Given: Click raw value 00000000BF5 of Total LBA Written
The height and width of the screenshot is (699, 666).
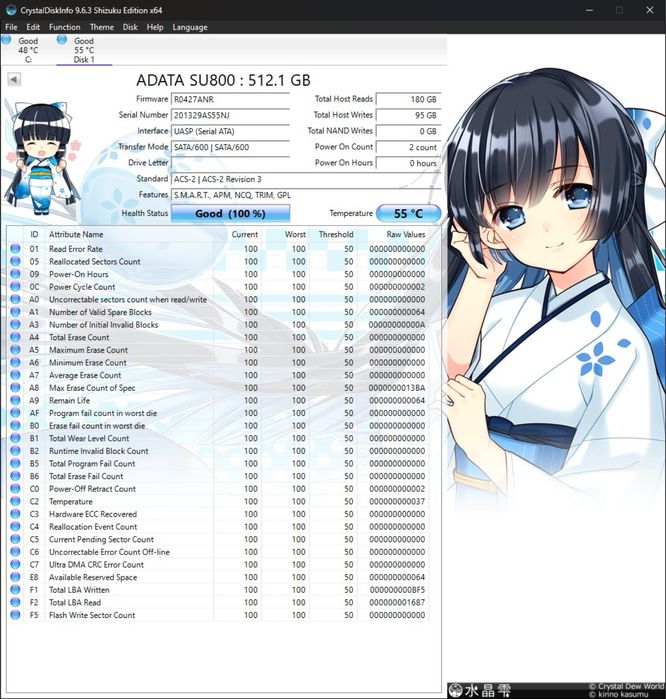Looking at the screenshot, I should click(x=397, y=590).
